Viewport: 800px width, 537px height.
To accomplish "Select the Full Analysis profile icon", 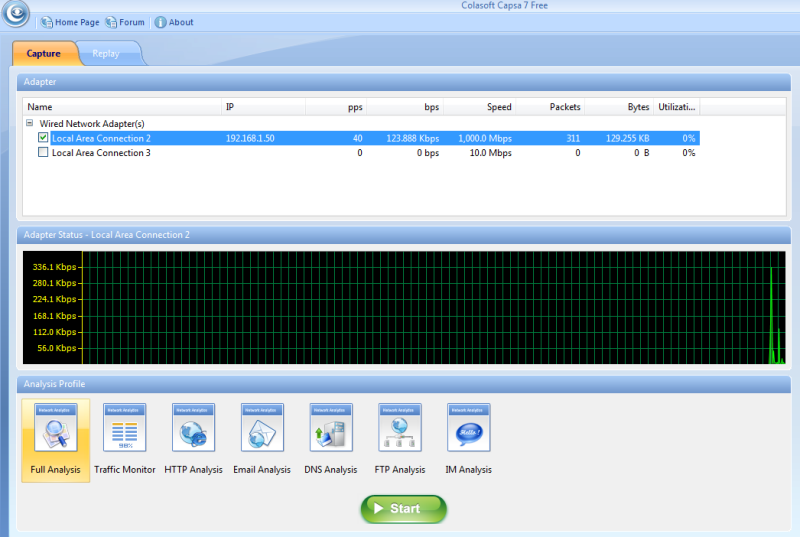I will pos(56,427).
